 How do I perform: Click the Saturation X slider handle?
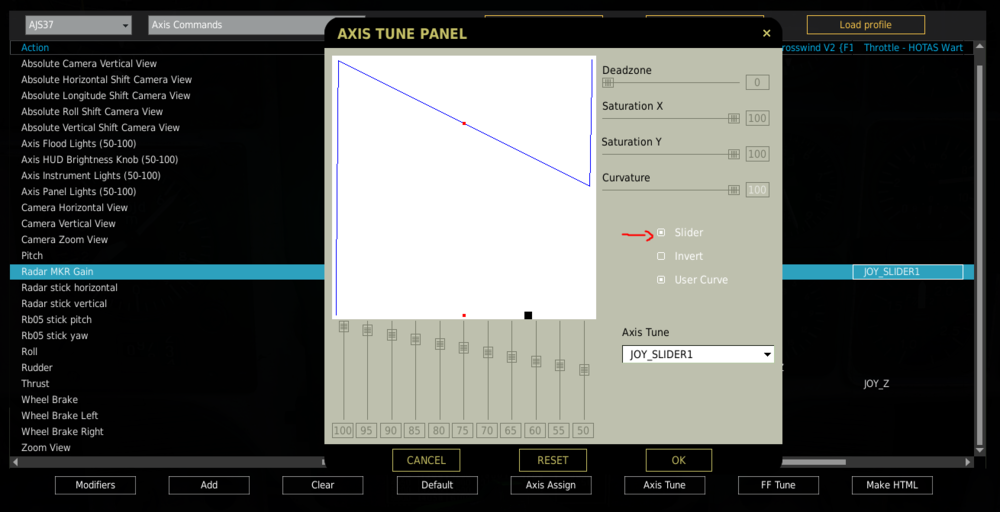(734, 118)
